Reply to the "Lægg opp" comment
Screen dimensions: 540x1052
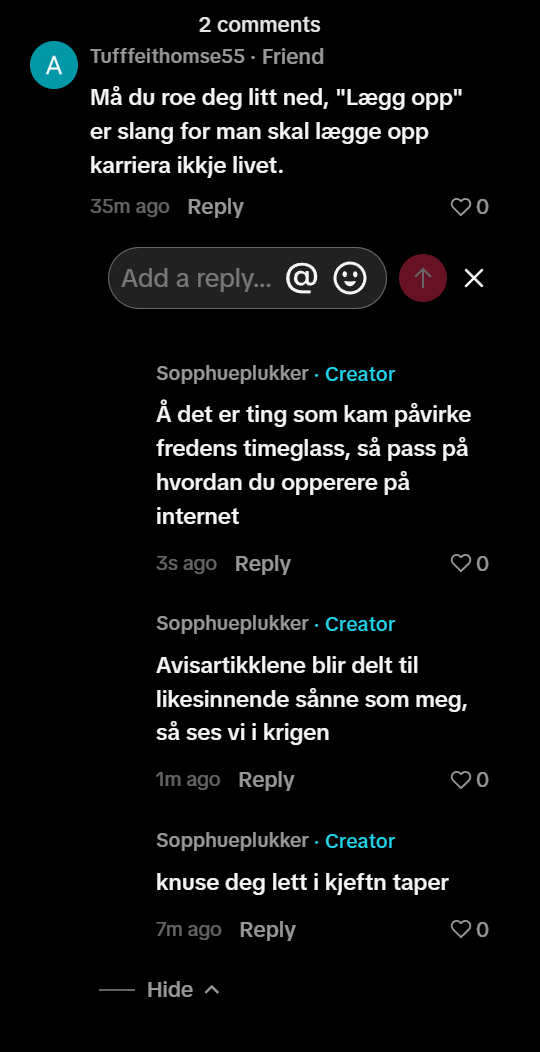[215, 207]
